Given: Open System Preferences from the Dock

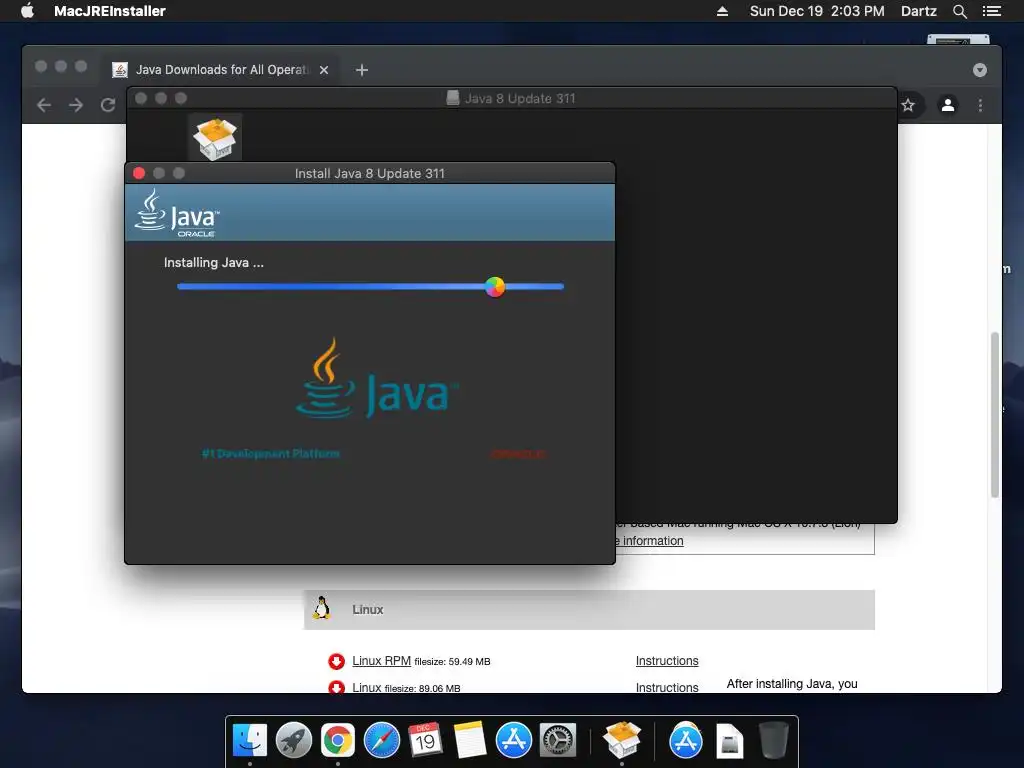Looking at the screenshot, I should tap(557, 740).
